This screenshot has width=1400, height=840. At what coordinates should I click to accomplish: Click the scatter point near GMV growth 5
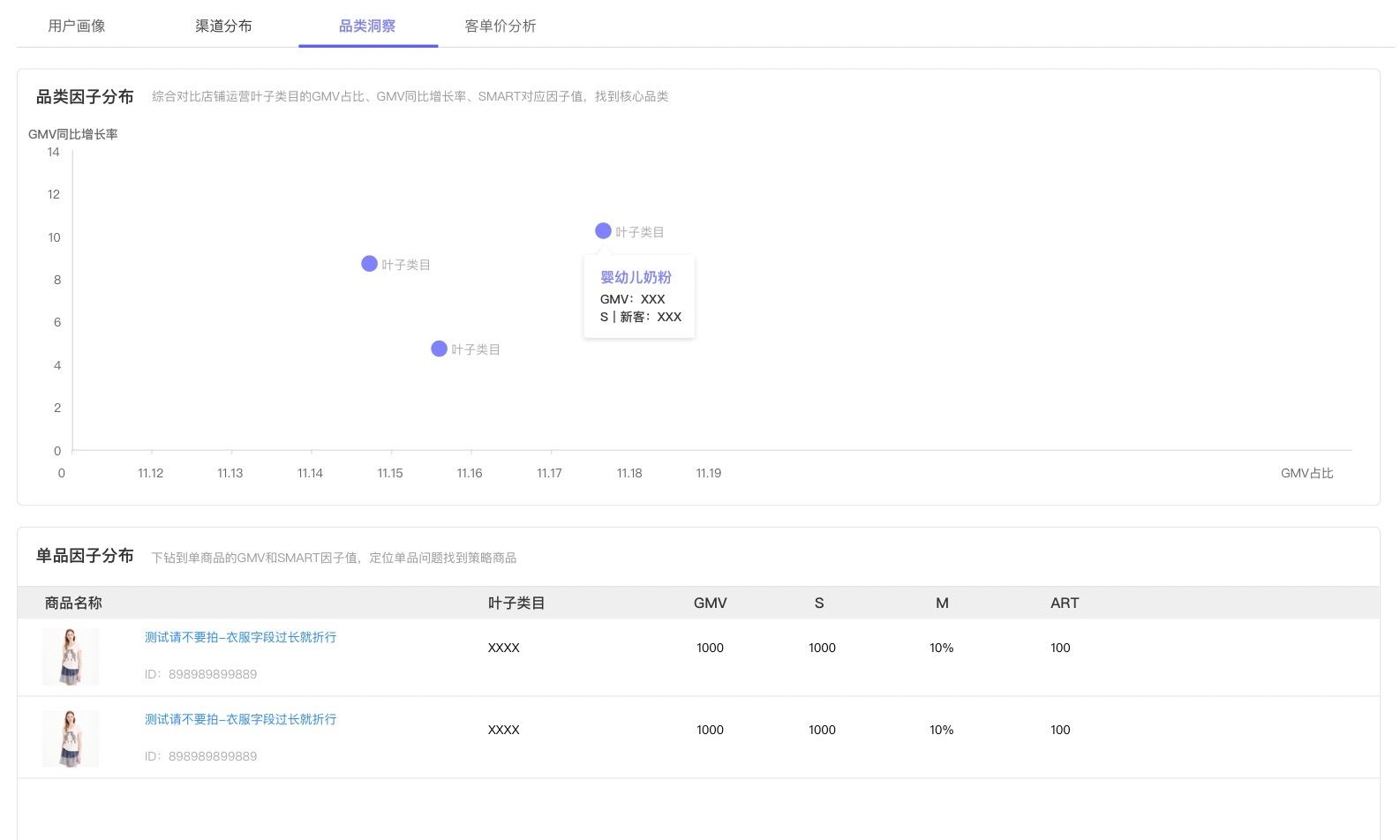point(439,349)
